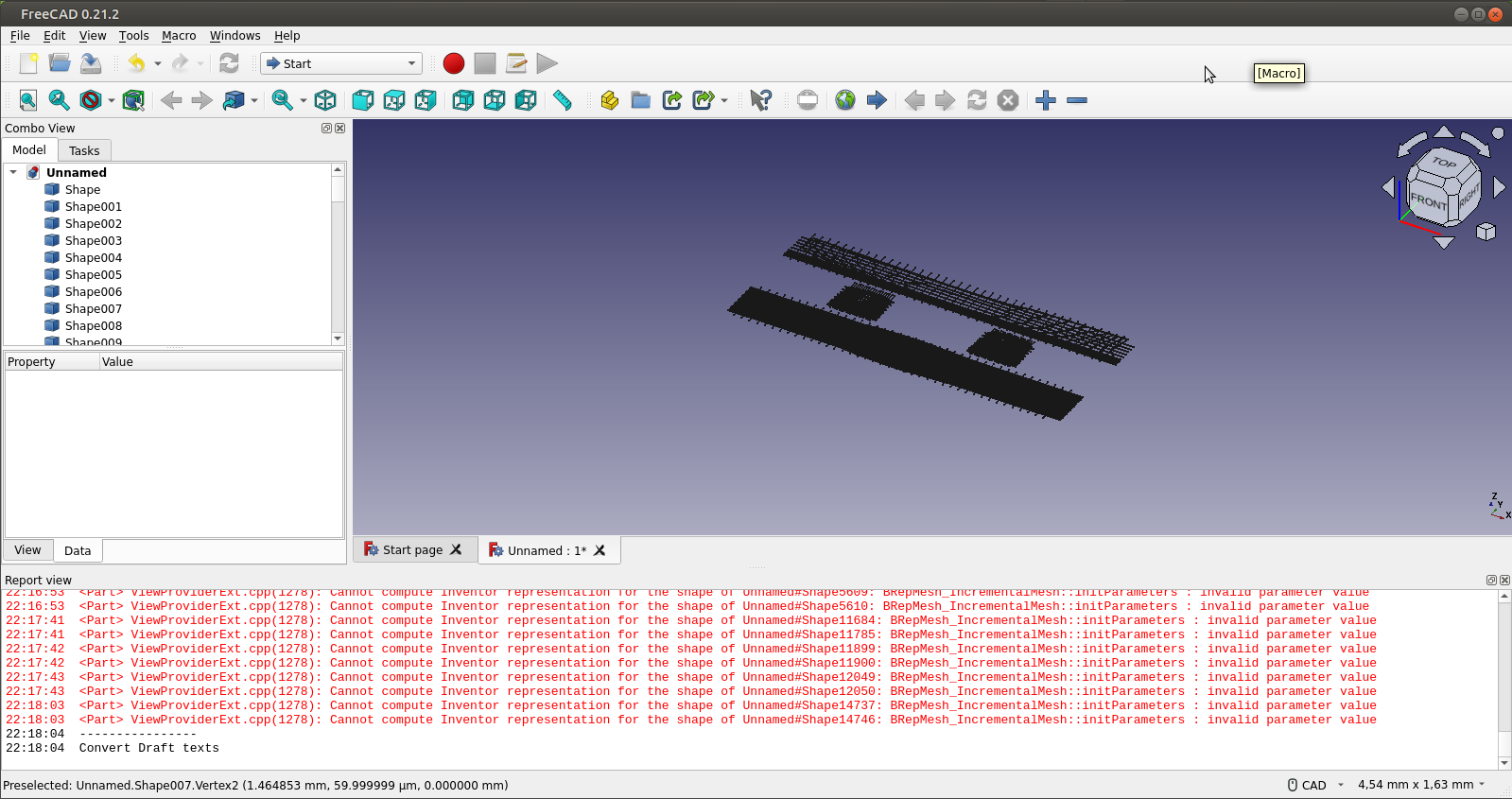Start macro recording red button
The height and width of the screenshot is (799, 1512).
pos(454,63)
